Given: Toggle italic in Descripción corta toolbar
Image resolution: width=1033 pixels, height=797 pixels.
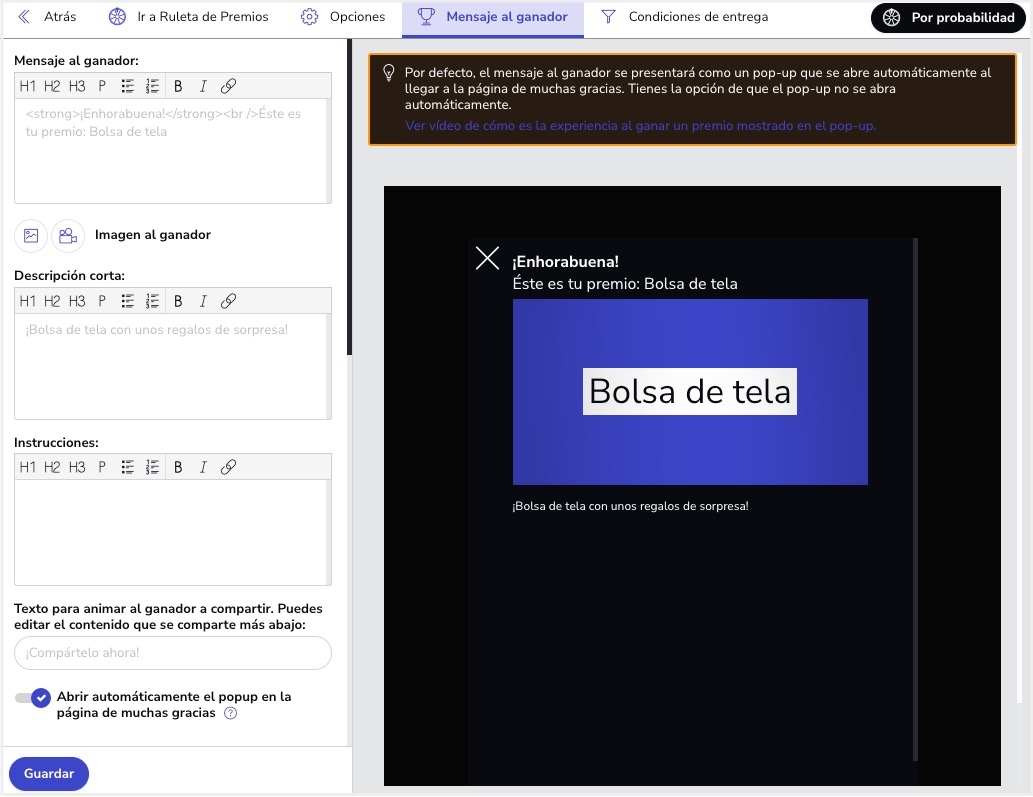Looking at the screenshot, I should 203,301.
